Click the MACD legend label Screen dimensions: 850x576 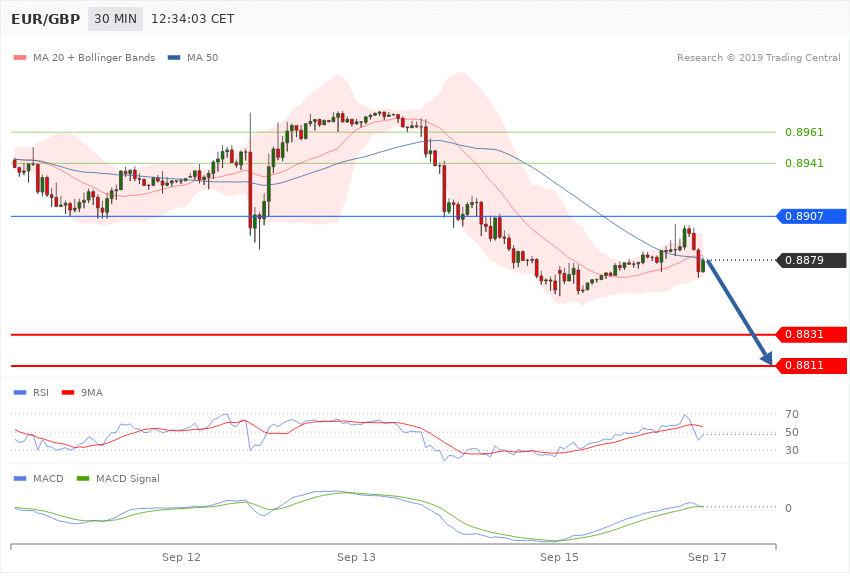tap(48, 478)
